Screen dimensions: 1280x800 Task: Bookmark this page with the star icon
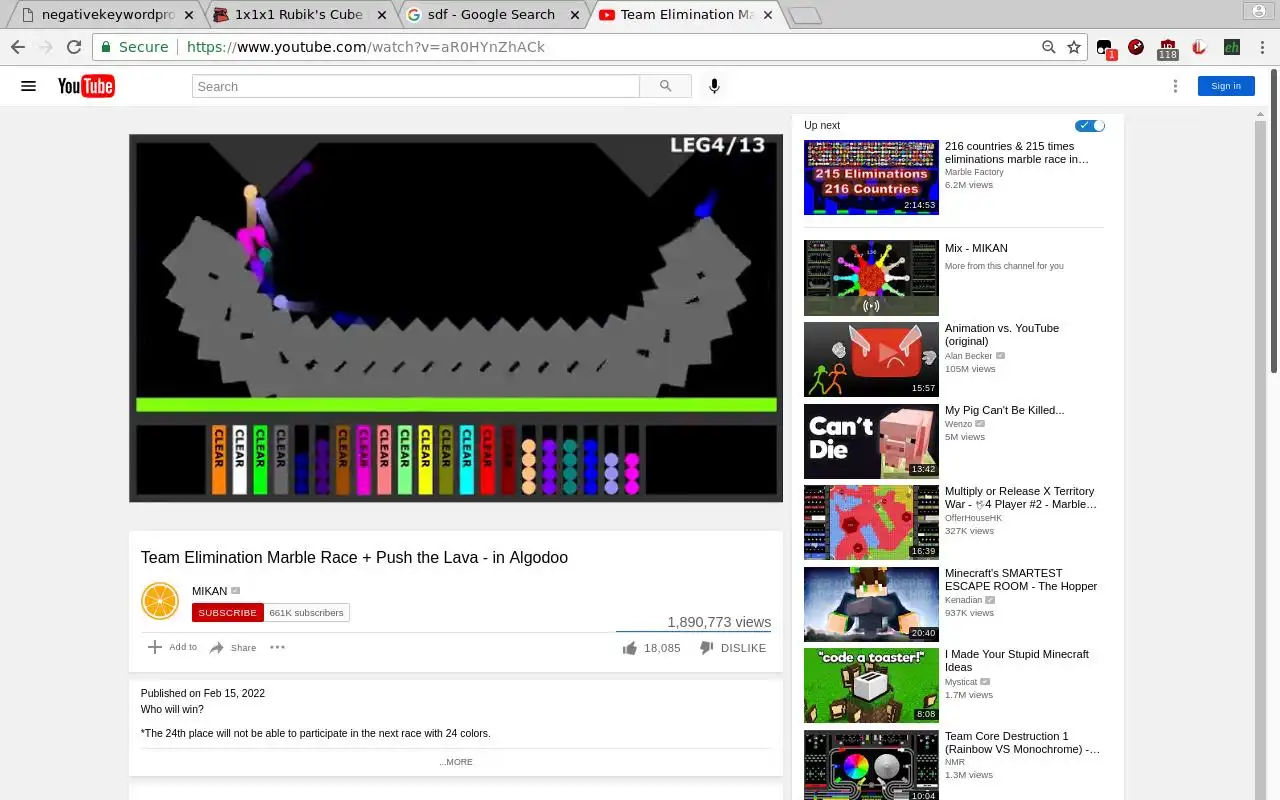(x=1074, y=47)
